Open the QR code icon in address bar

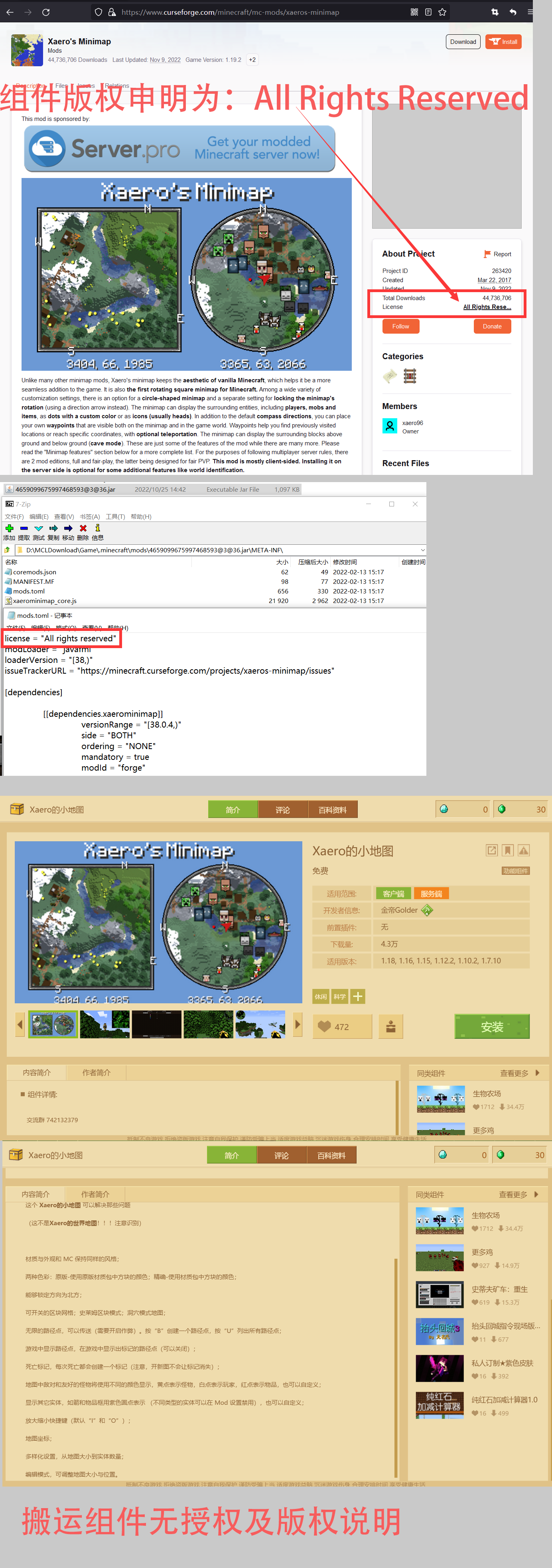(414, 12)
